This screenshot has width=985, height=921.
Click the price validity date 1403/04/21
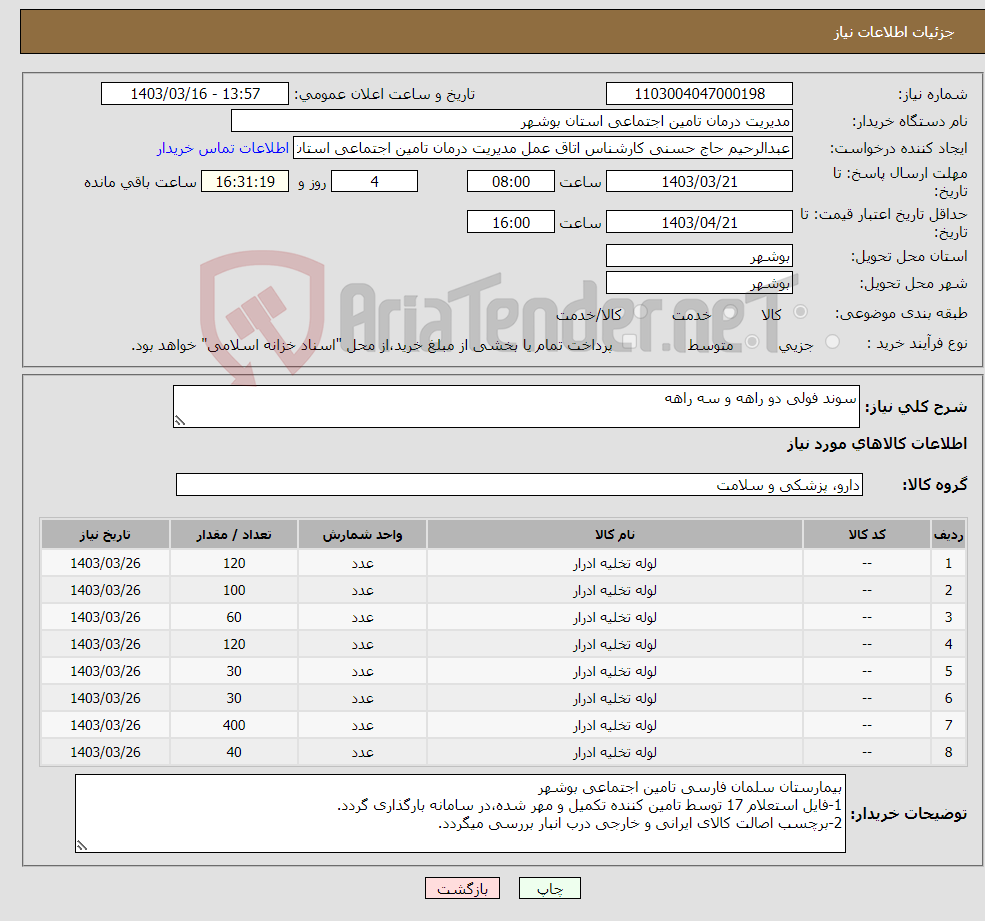(x=699, y=222)
